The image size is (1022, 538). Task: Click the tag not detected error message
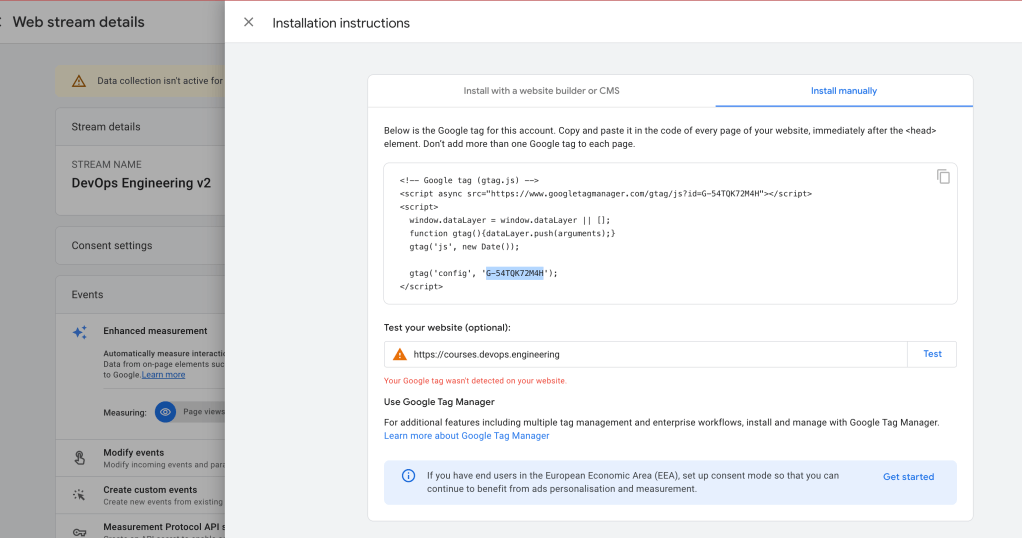474,381
